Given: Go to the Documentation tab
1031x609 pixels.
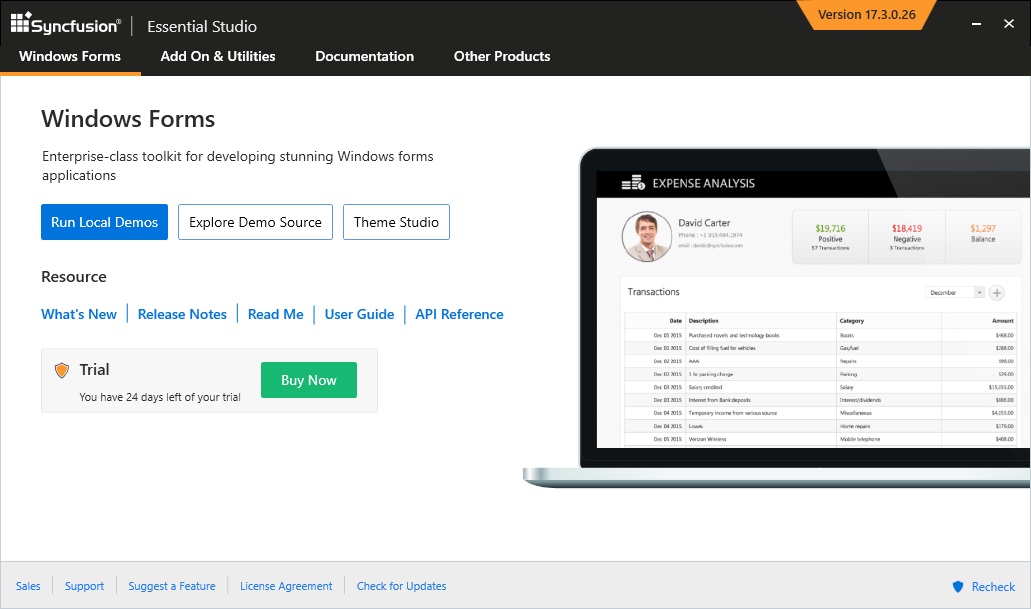Looking at the screenshot, I should (364, 57).
